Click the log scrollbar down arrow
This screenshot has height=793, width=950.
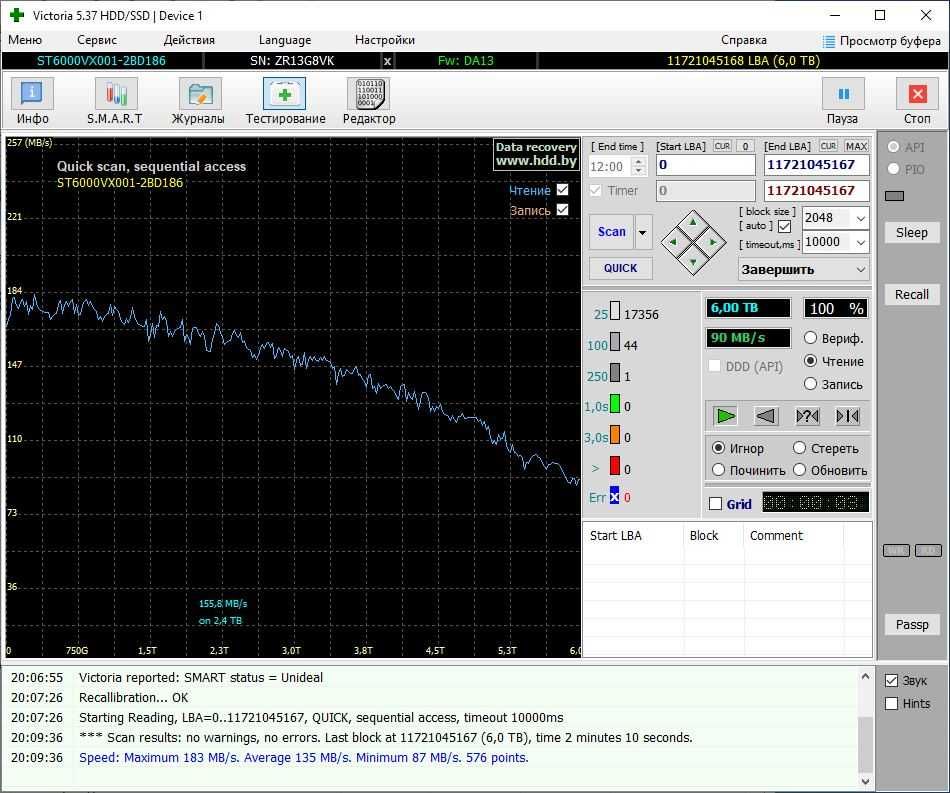tap(865, 781)
